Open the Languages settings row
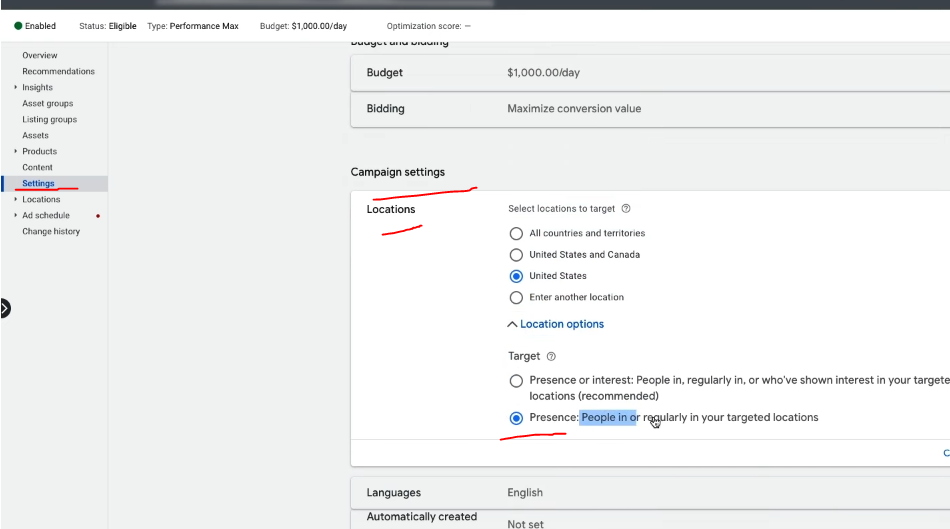 point(648,493)
